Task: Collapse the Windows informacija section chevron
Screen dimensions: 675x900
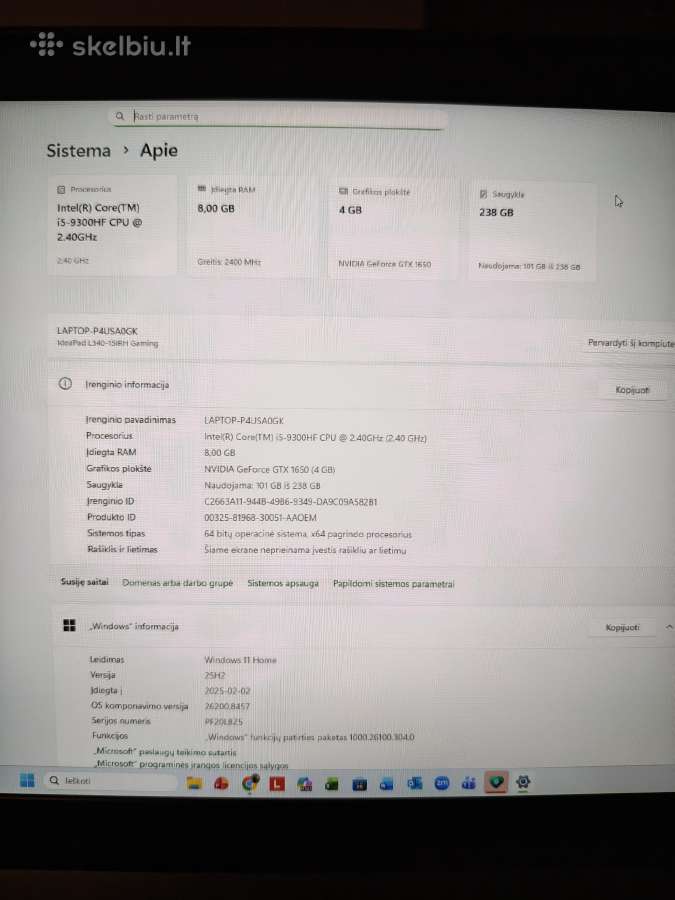Action: (x=669, y=627)
